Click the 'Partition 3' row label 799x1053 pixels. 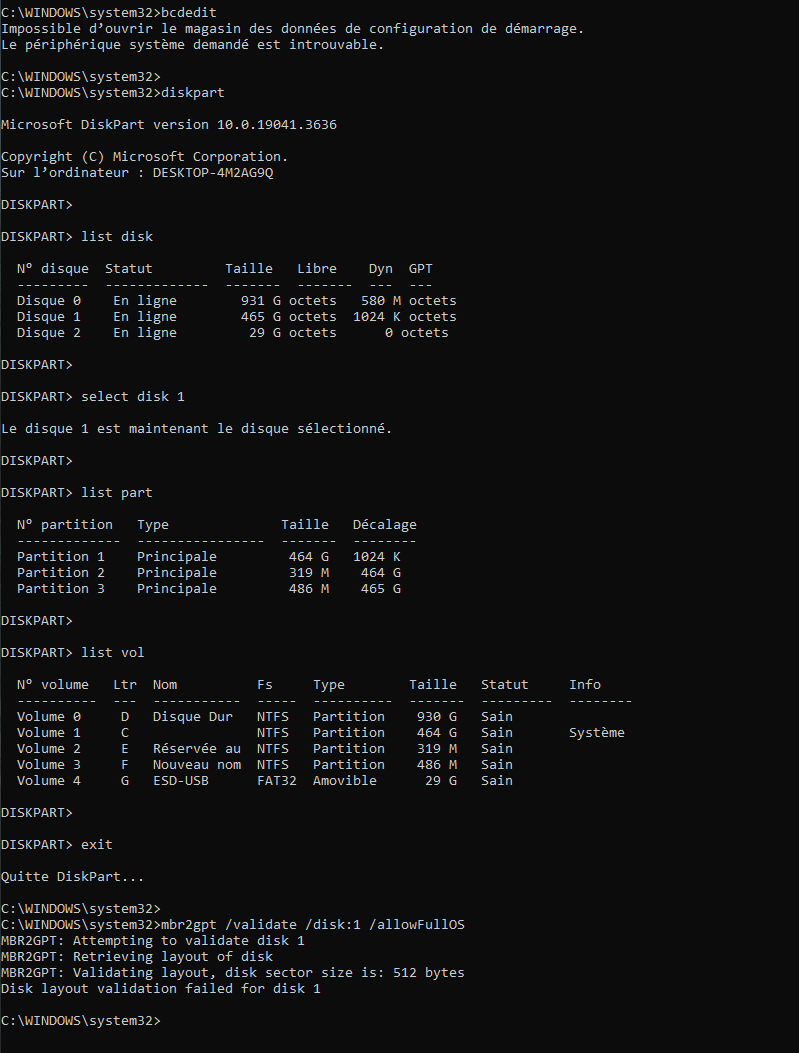point(61,589)
